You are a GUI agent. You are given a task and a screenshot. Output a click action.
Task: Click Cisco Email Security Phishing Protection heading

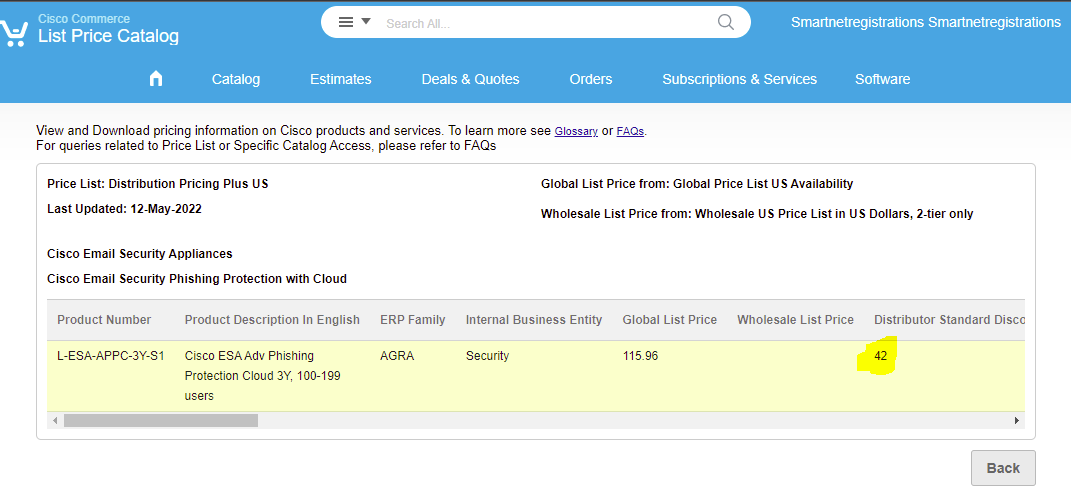point(197,279)
